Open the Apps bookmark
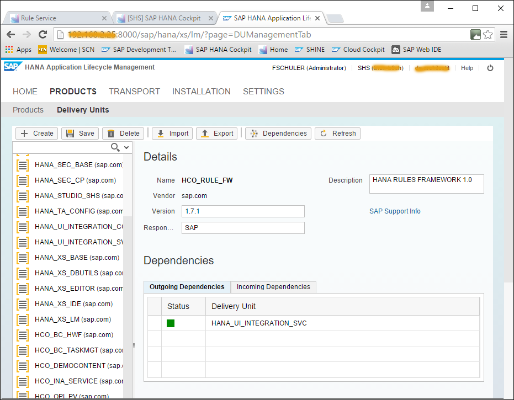Screen dimensions: 514x400 pyautogui.click(x=18, y=50)
